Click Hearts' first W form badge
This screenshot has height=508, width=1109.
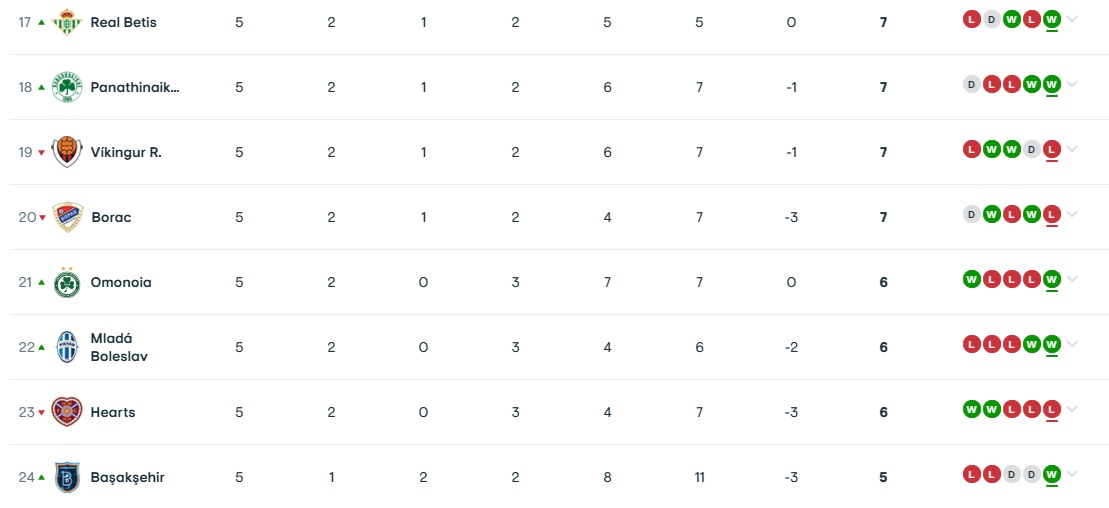(x=972, y=409)
